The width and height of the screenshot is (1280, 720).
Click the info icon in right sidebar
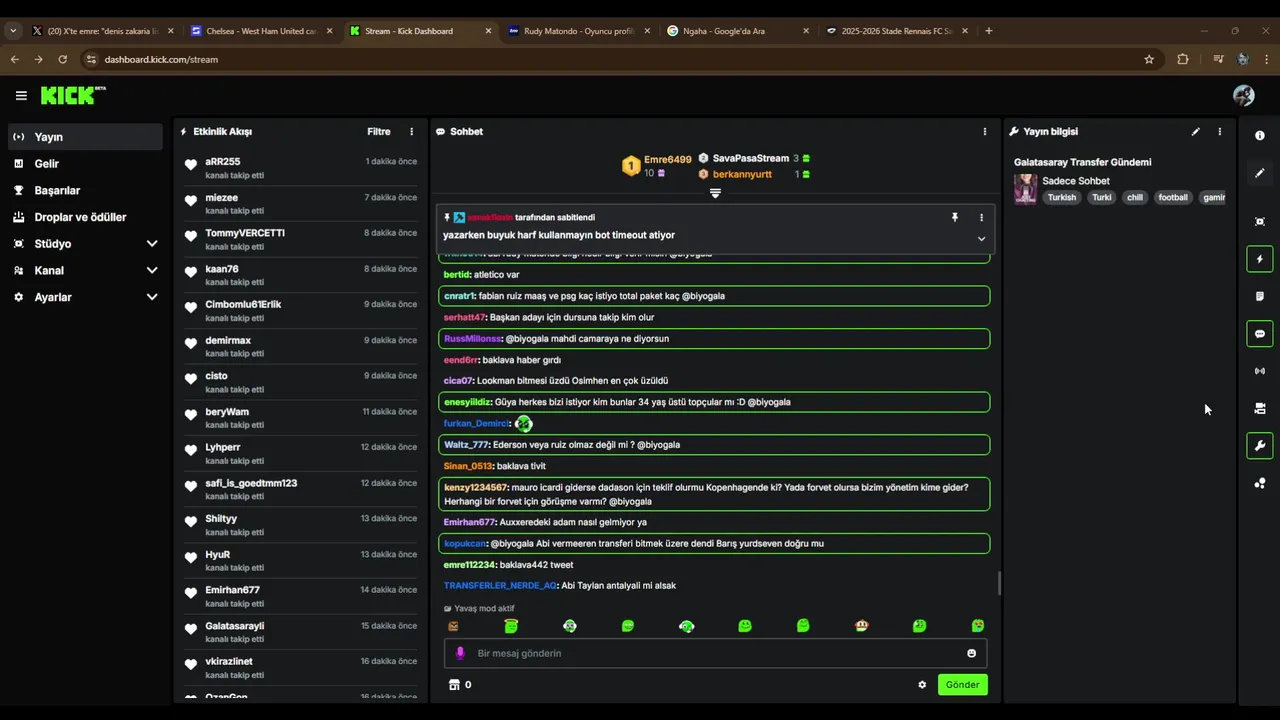tap(1260, 135)
